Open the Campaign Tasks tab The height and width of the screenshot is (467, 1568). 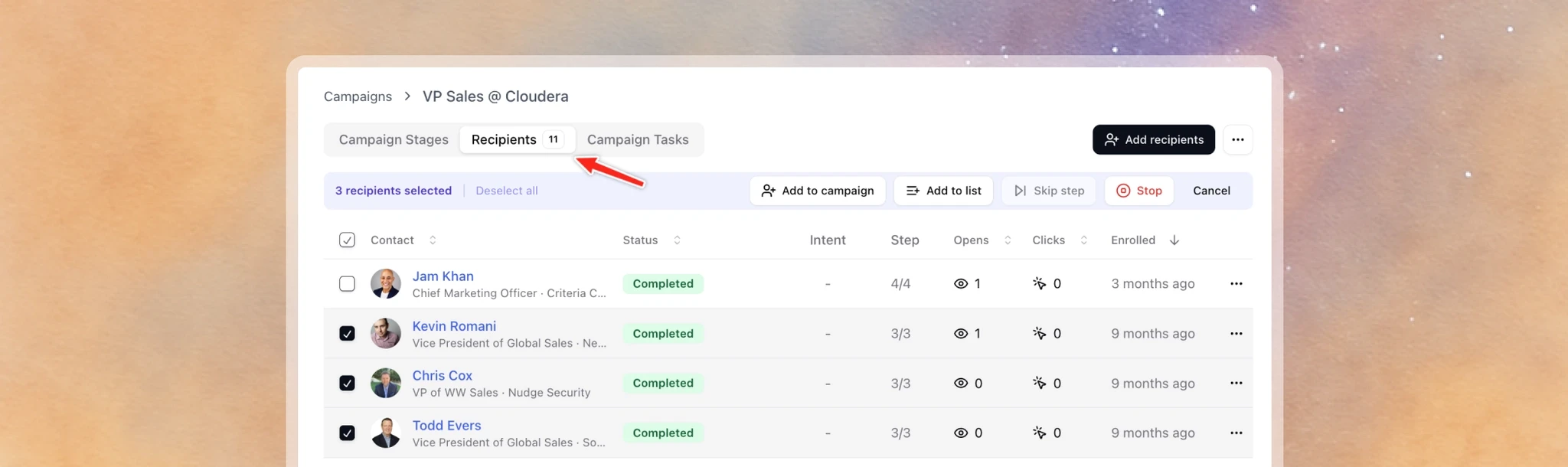click(638, 139)
